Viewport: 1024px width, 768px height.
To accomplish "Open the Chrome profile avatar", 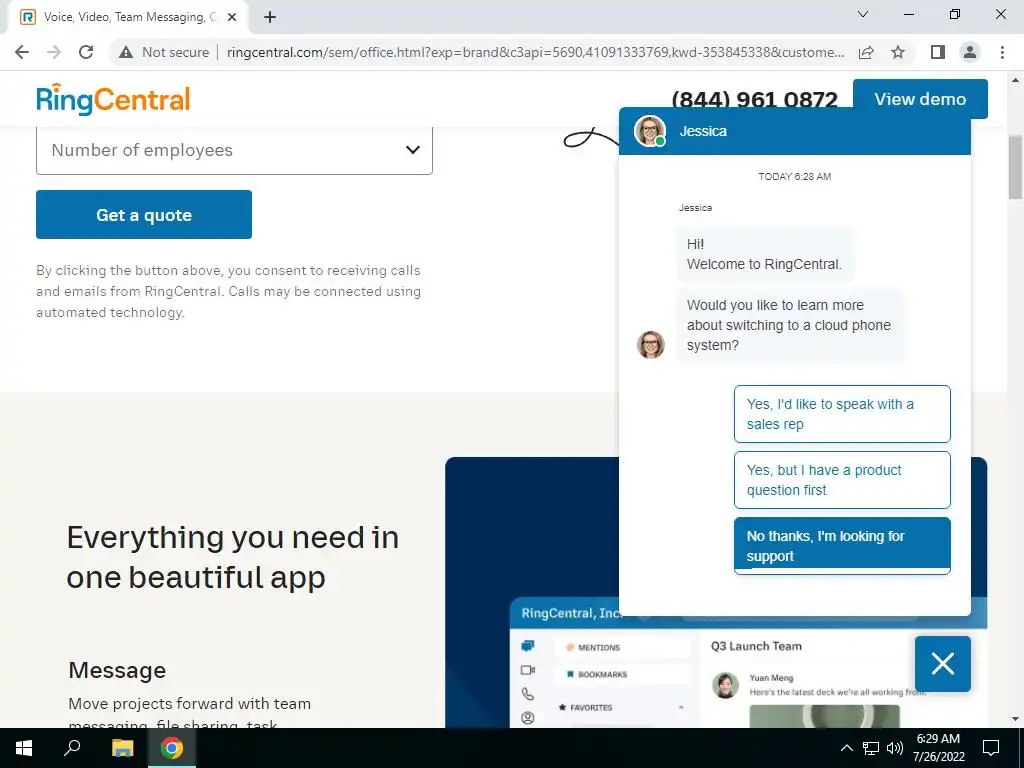I will [x=970, y=52].
